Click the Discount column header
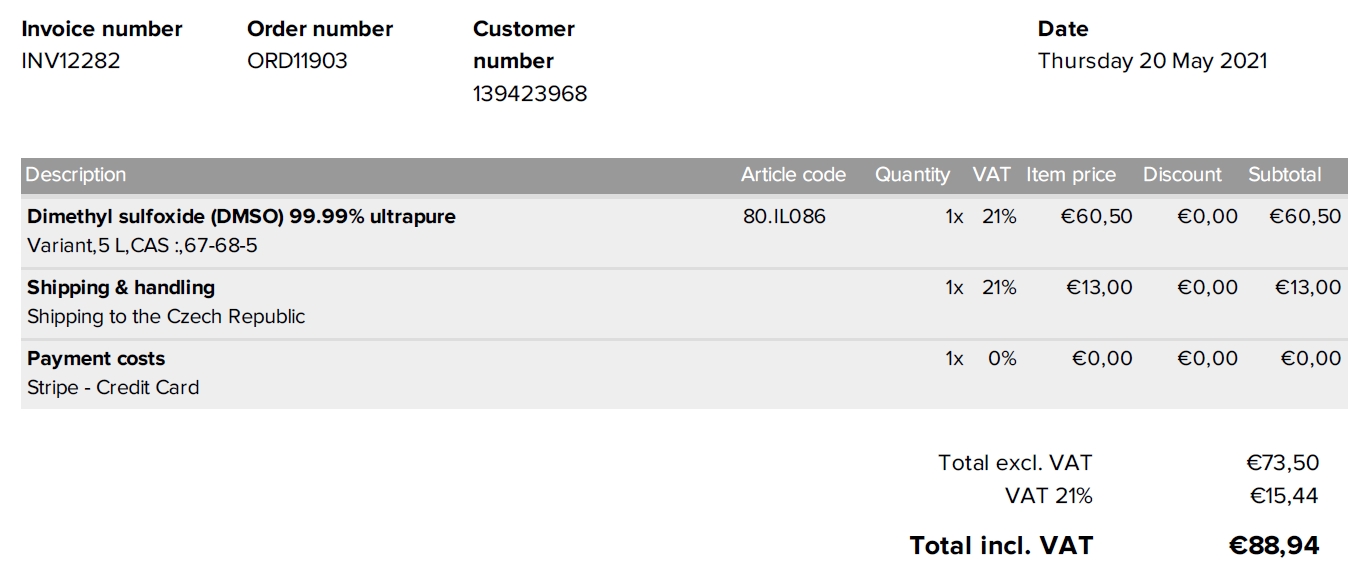1360x571 pixels. pyautogui.click(x=1182, y=175)
